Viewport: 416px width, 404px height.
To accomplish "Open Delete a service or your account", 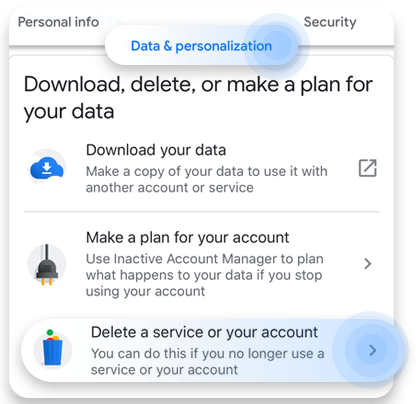I will tap(204, 332).
